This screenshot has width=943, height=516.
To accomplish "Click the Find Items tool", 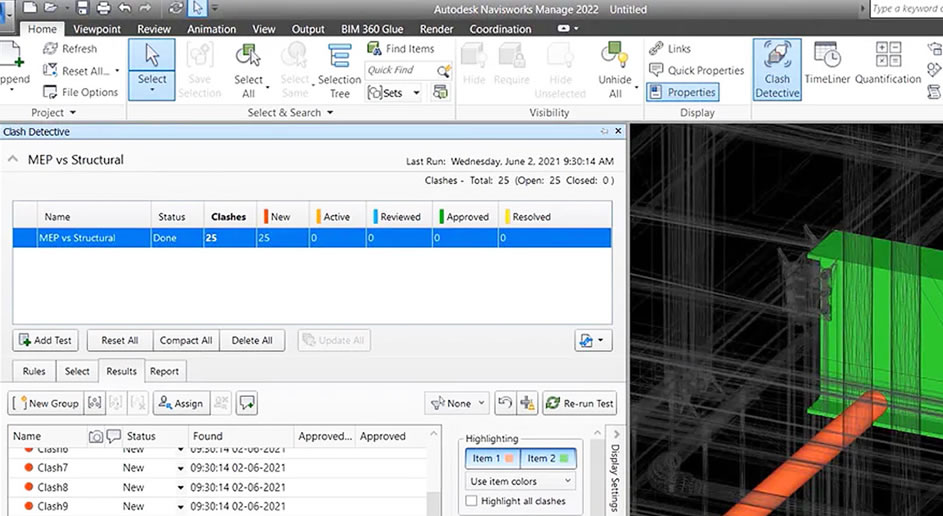I will coord(401,49).
